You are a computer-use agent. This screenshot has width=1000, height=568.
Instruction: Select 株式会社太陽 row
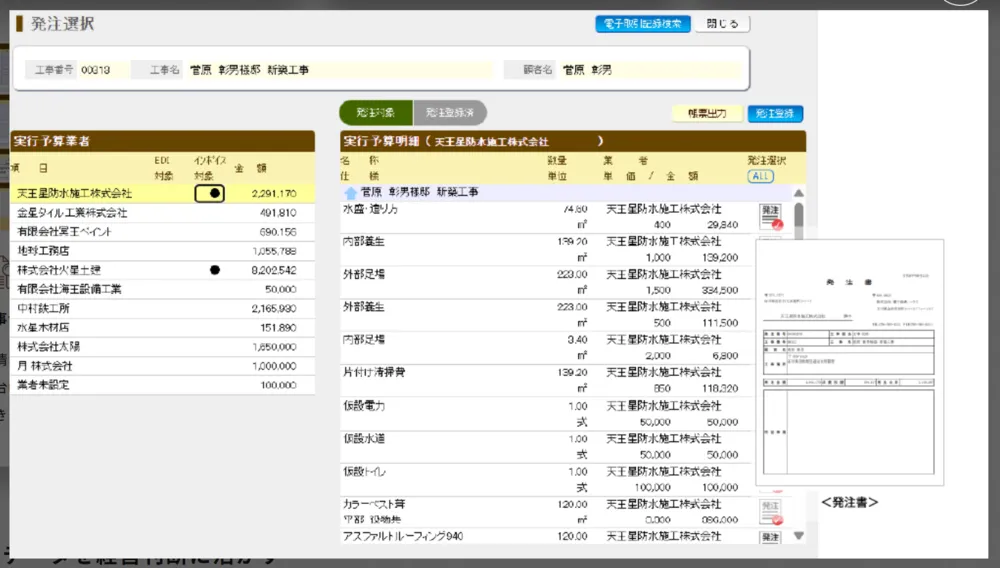163,347
